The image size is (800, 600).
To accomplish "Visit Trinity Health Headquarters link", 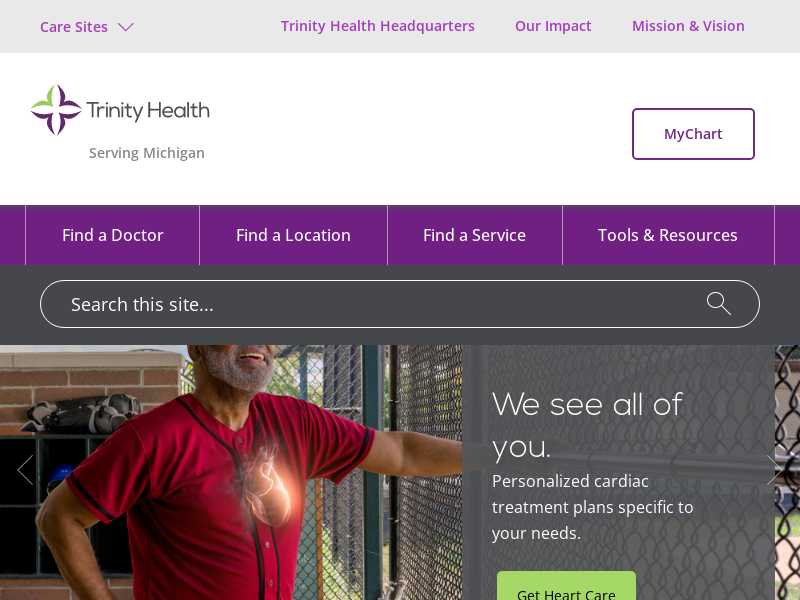I will (378, 26).
